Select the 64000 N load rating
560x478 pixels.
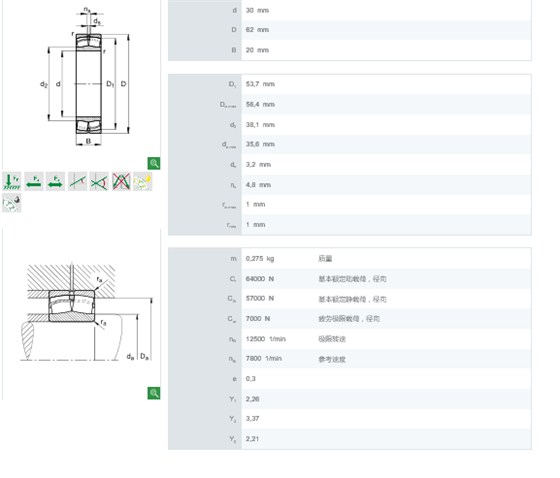pos(260,279)
